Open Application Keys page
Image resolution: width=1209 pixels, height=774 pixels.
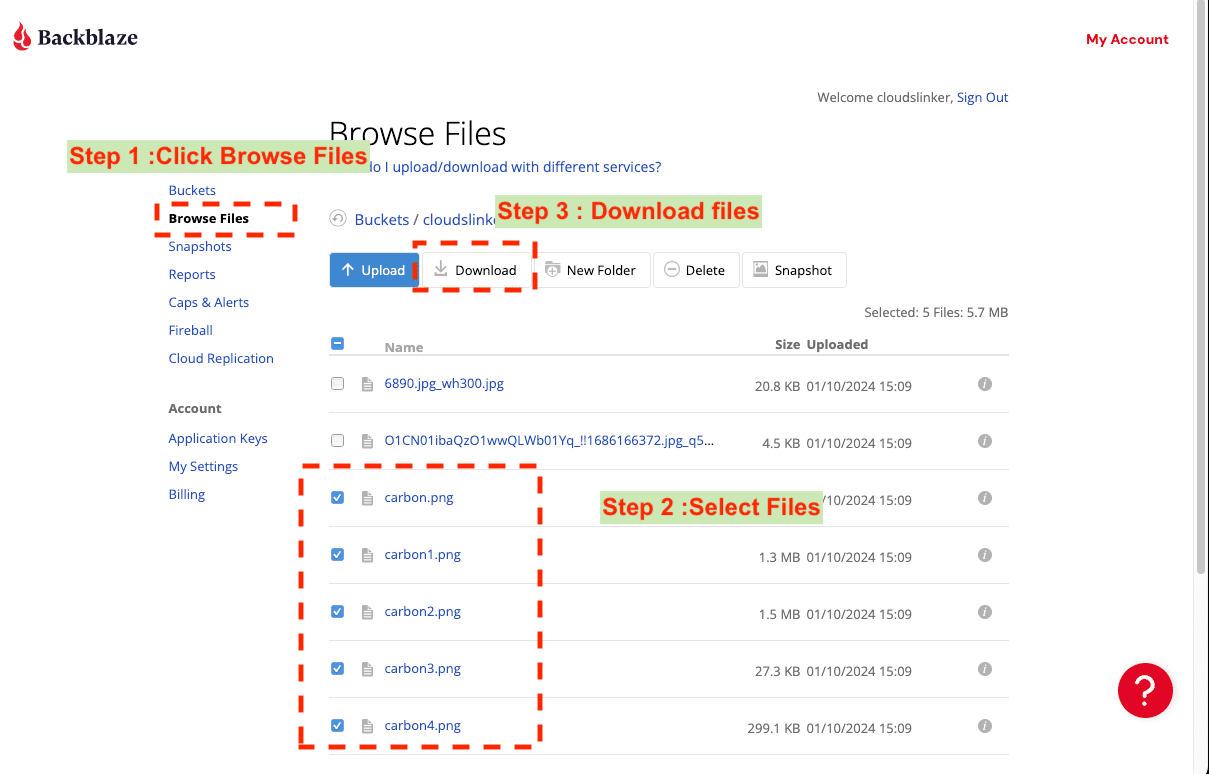tap(218, 438)
